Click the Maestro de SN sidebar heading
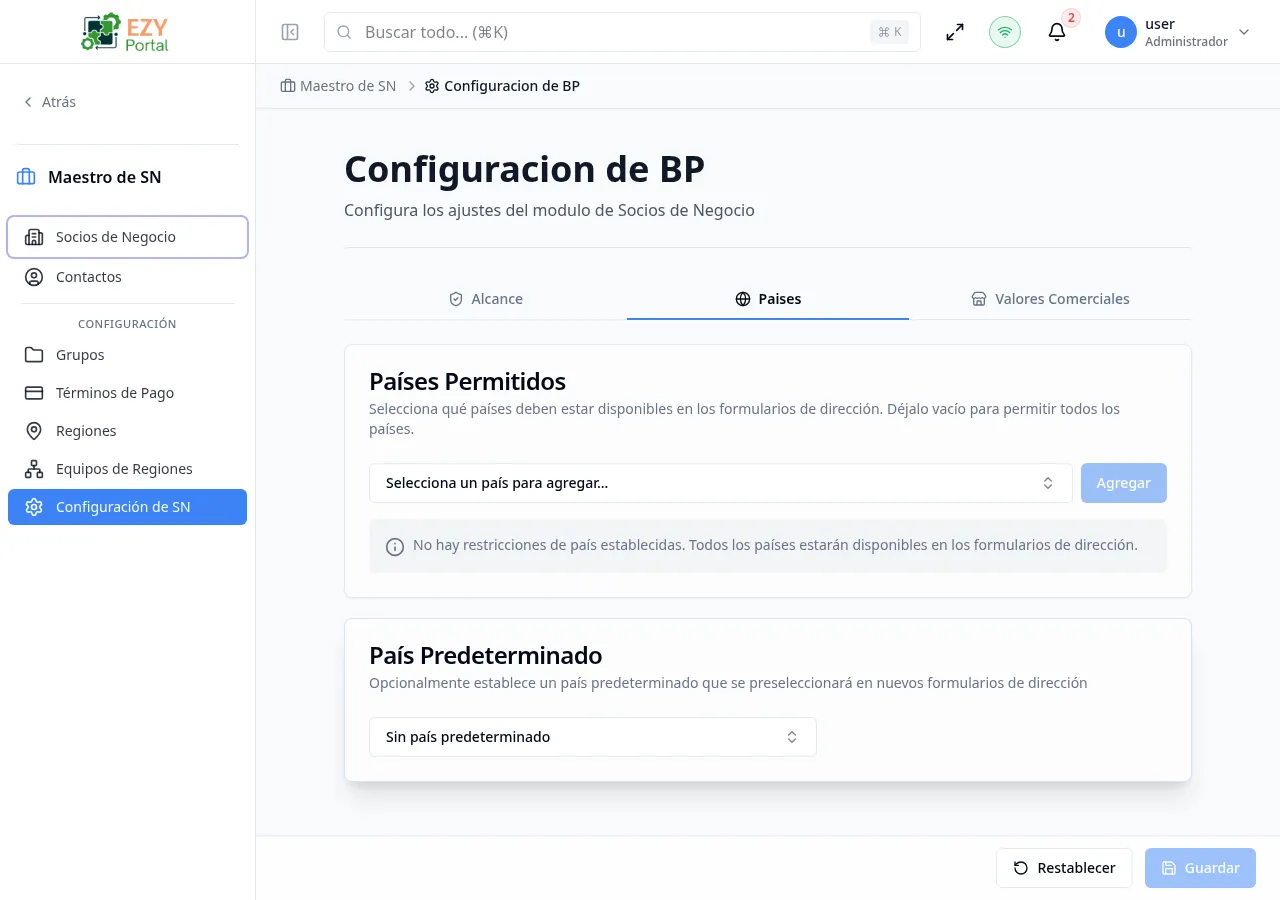This screenshot has width=1280, height=900. tap(104, 177)
